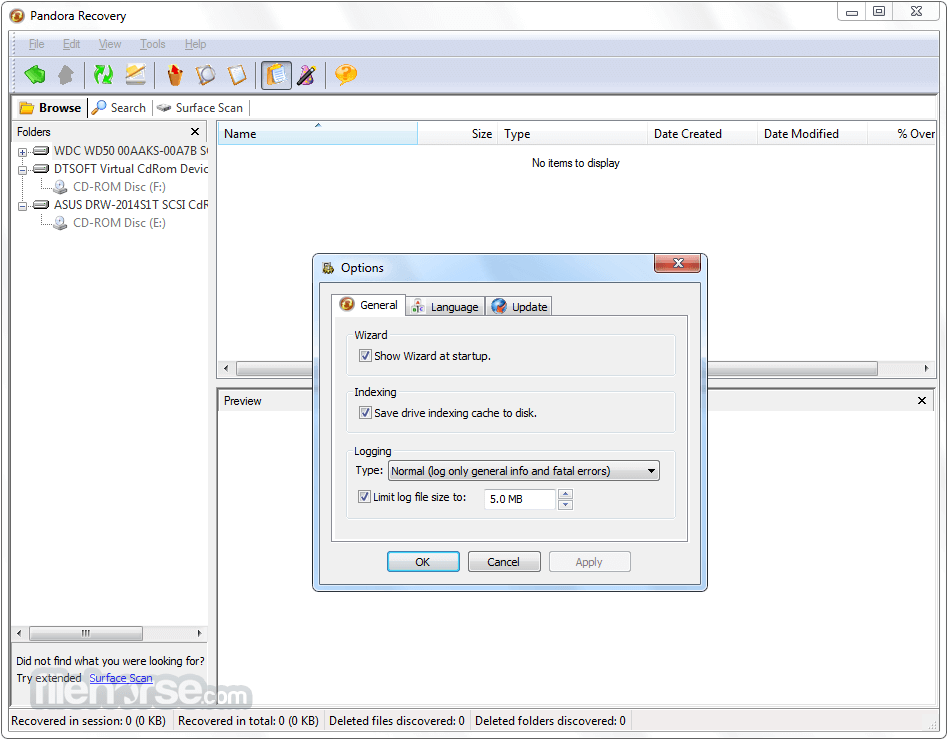948x740 pixels.
Task: Click the Apply button in Options
Action: pyautogui.click(x=589, y=562)
